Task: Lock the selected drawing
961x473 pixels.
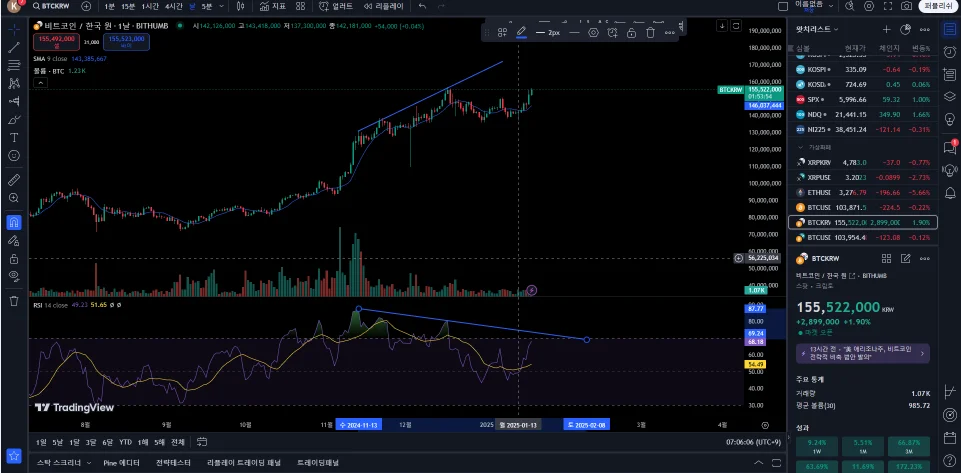Action: pyautogui.click(x=631, y=32)
